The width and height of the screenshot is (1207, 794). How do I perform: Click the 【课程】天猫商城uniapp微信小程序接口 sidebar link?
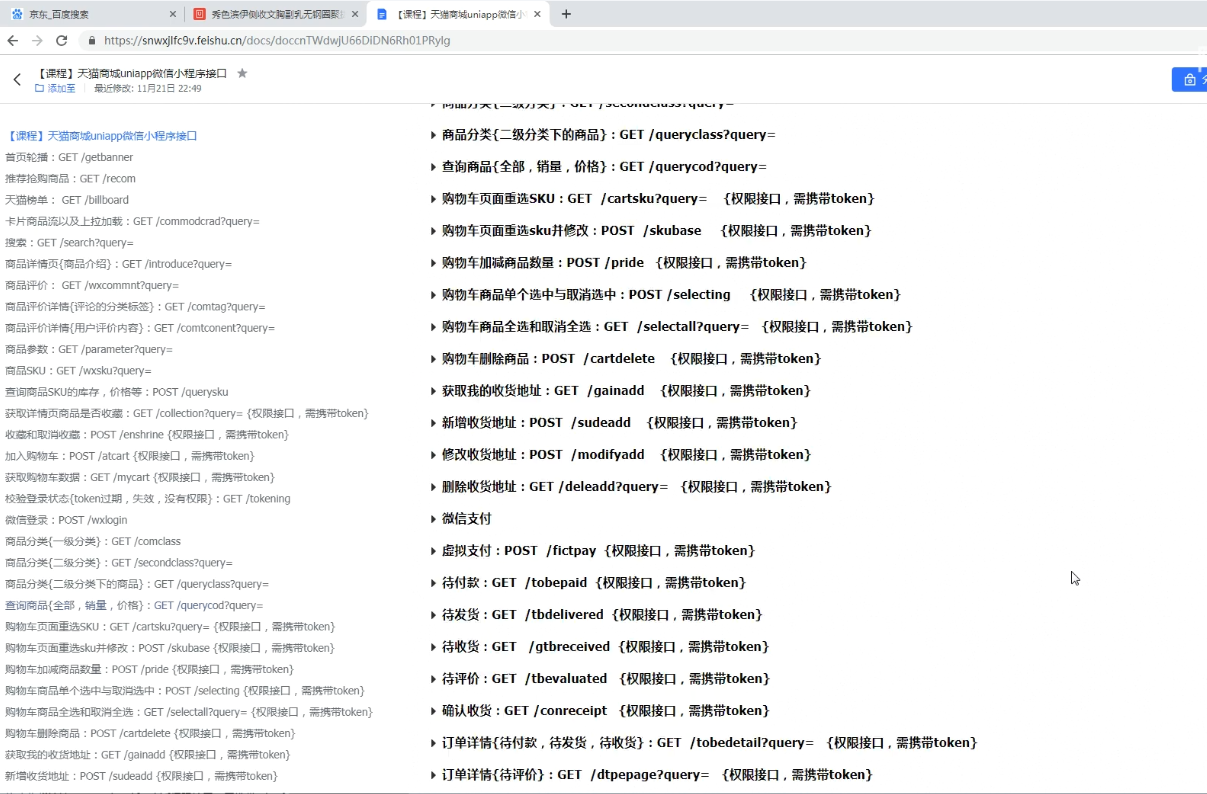[100, 135]
